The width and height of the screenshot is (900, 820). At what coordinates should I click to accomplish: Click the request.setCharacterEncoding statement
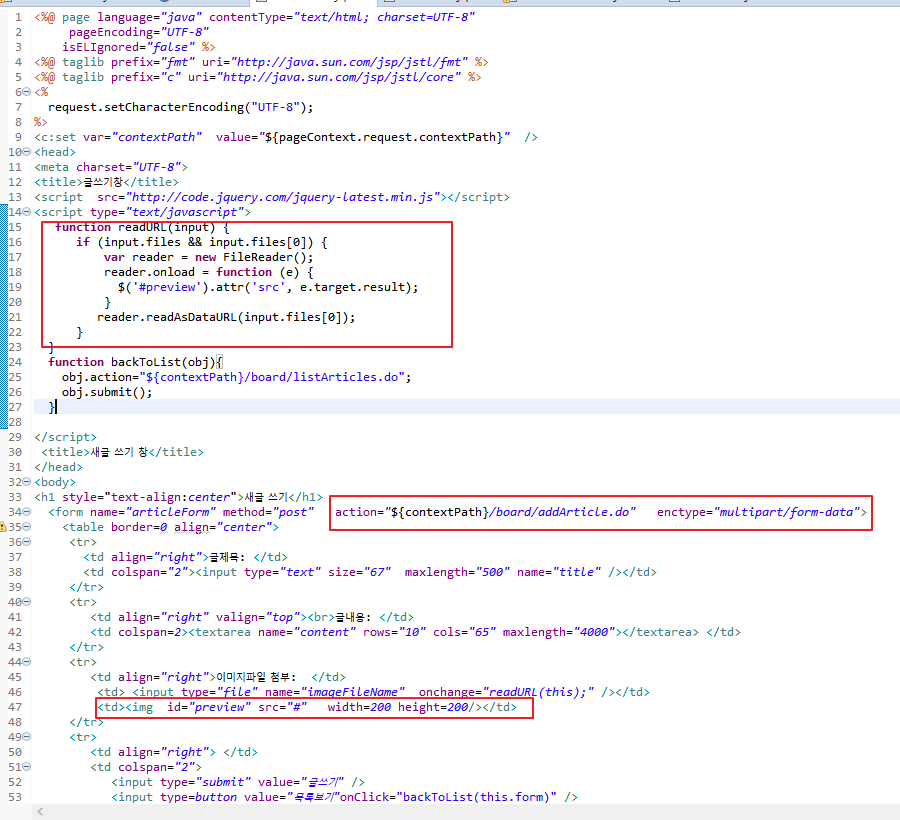click(x=180, y=107)
